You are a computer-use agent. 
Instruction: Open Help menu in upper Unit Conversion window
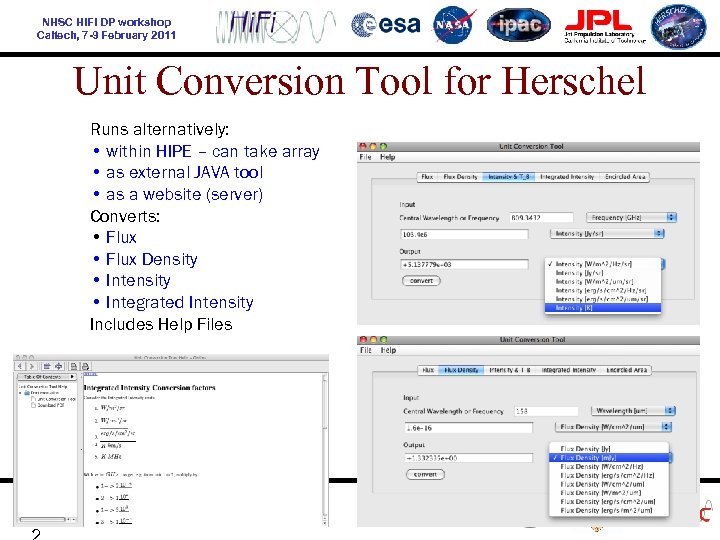point(387,157)
